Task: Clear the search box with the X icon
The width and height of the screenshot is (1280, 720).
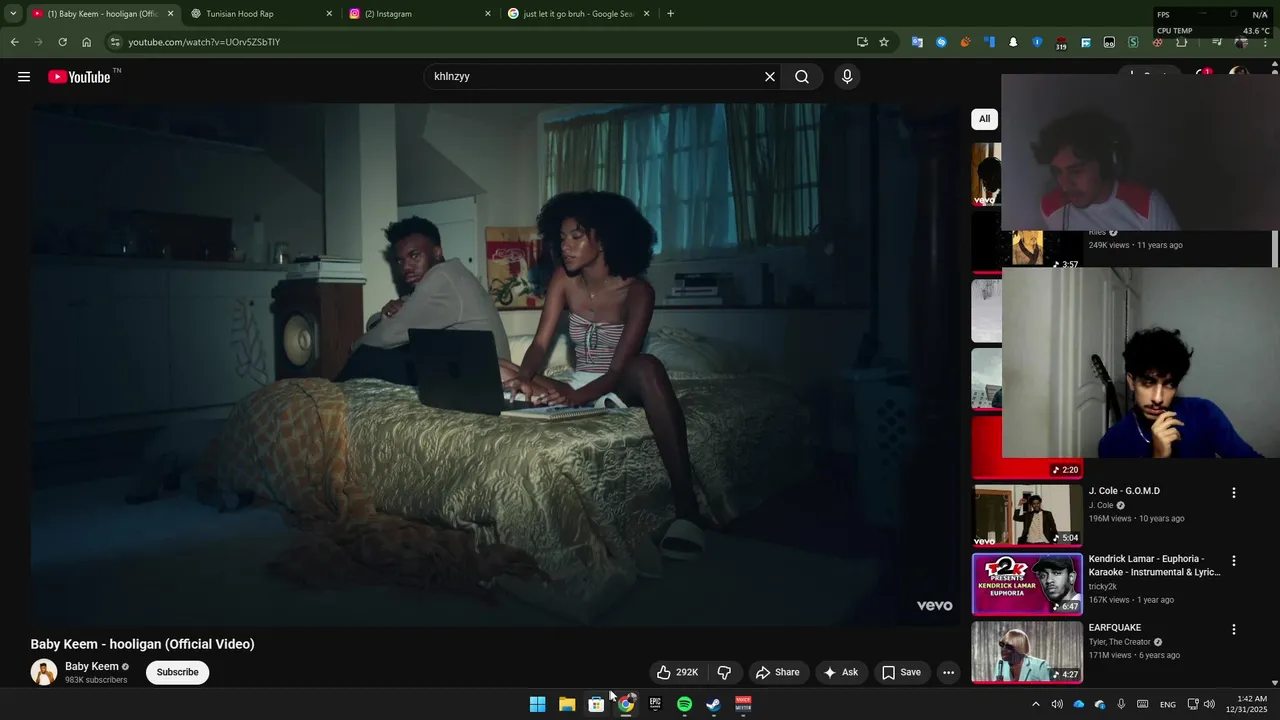Action: point(770,77)
